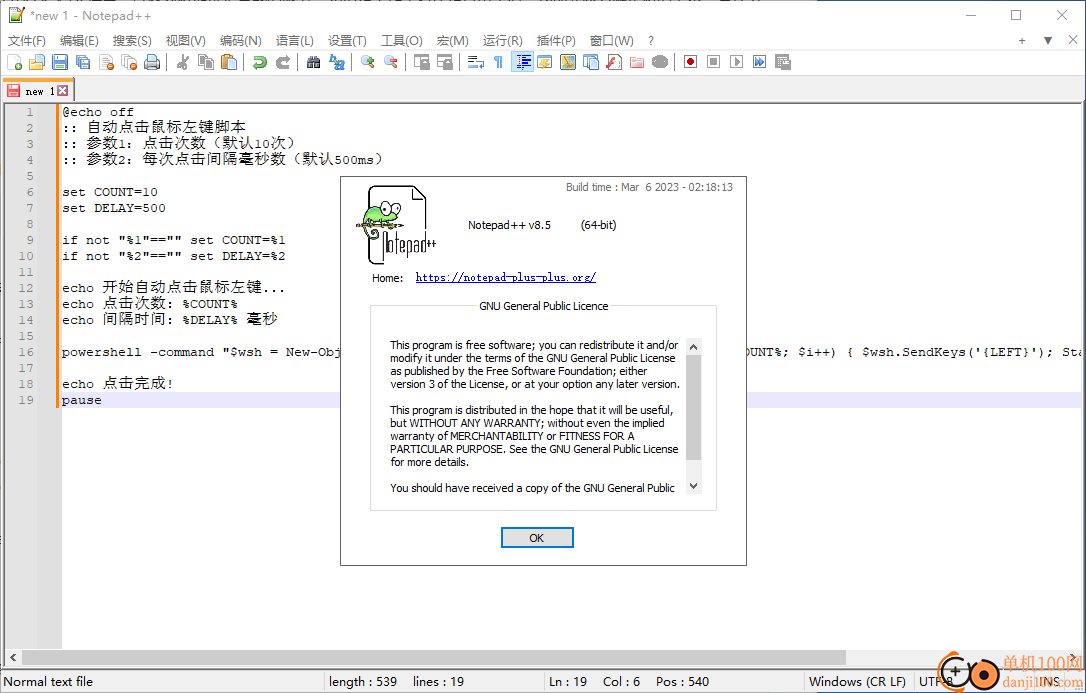Open the Document List icon
This screenshot has height=693, width=1086.
point(591,62)
